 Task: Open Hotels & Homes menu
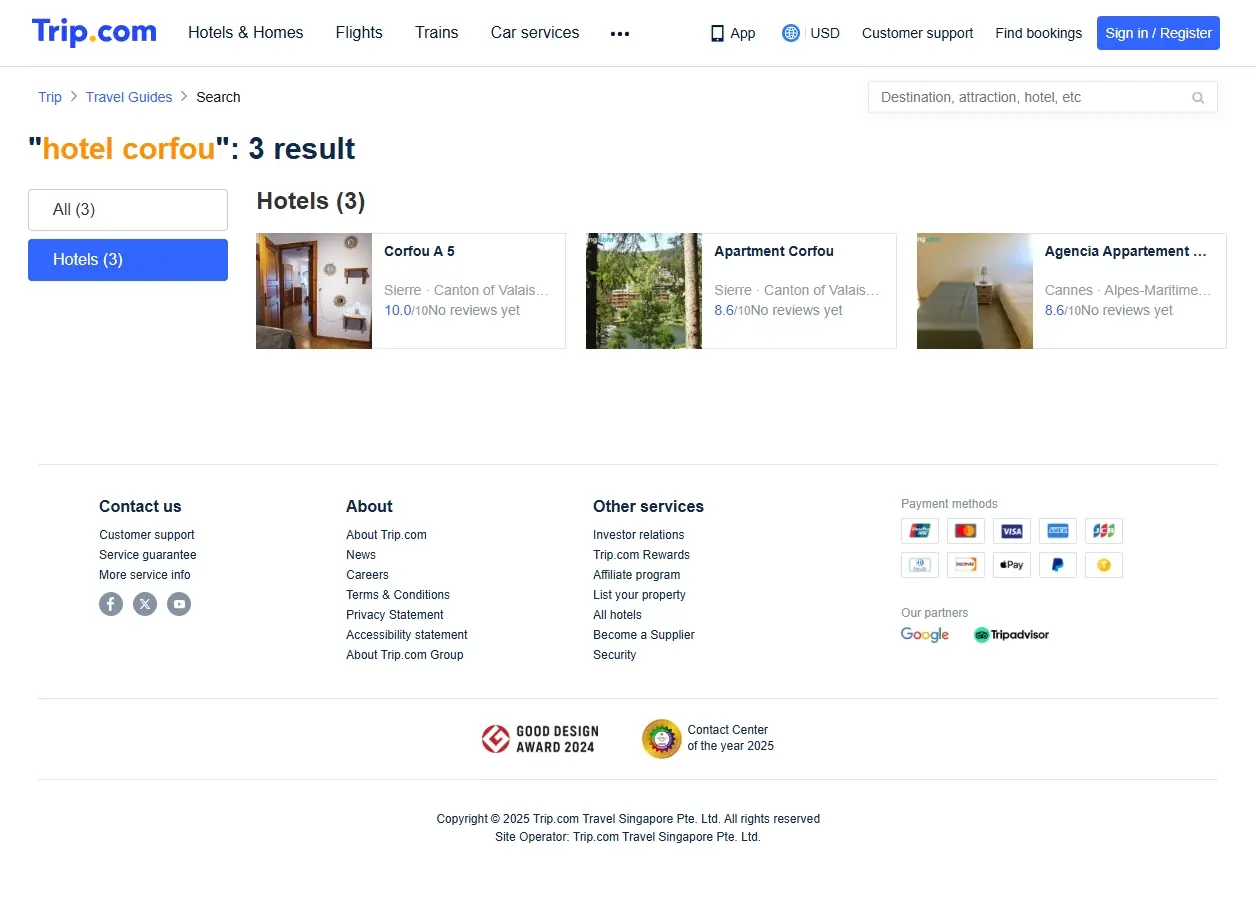pyautogui.click(x=246, y=33)
